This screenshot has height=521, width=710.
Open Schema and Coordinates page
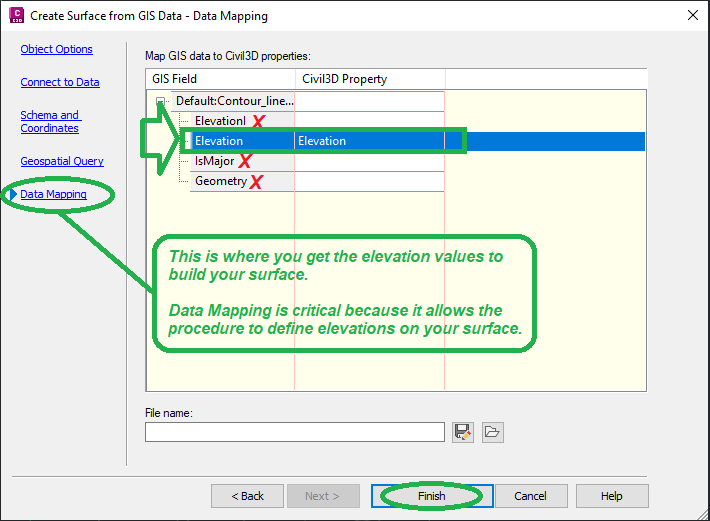51,121
